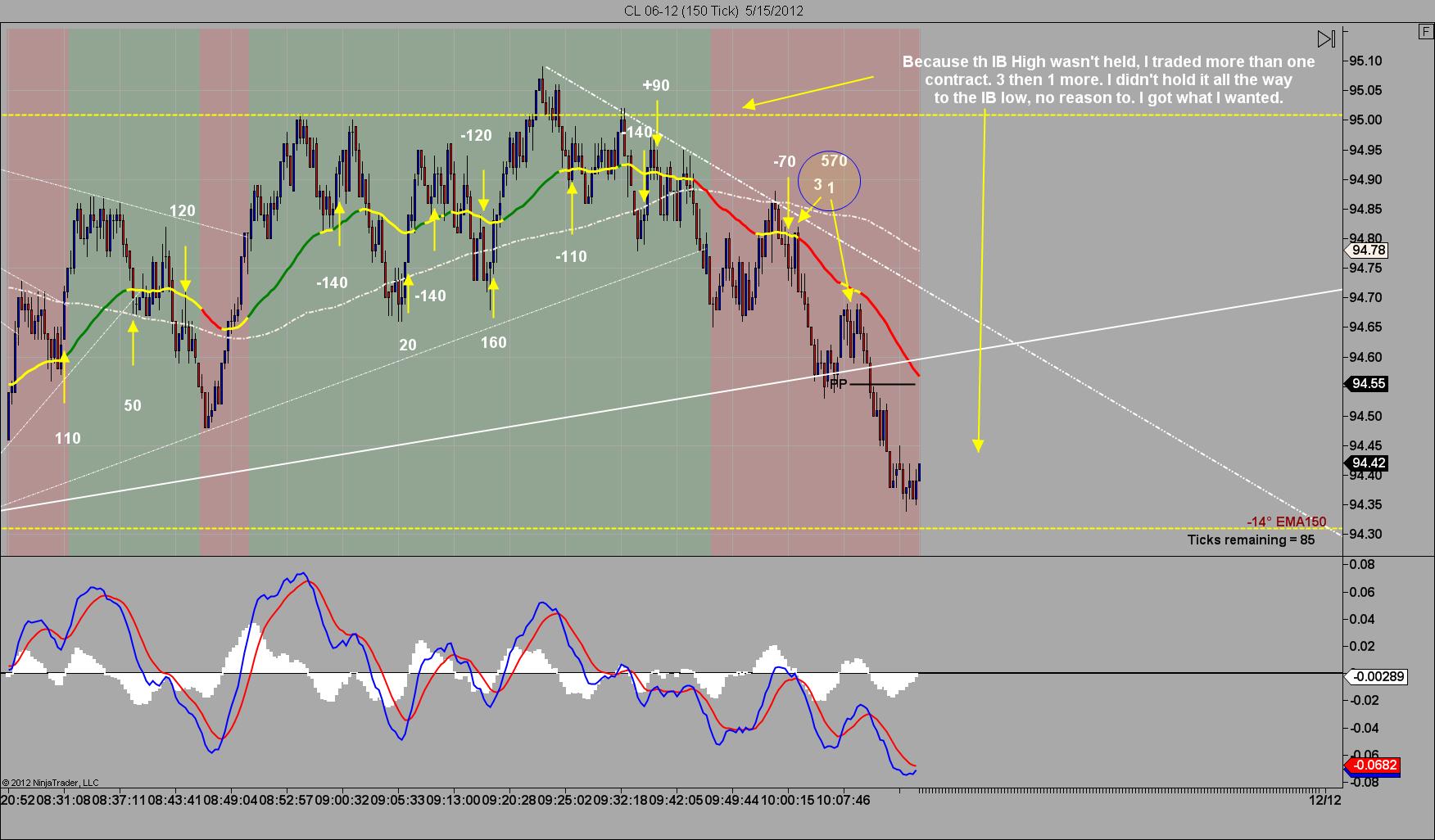Select the black 94.55 price marker

click(x=1367, y=384)
